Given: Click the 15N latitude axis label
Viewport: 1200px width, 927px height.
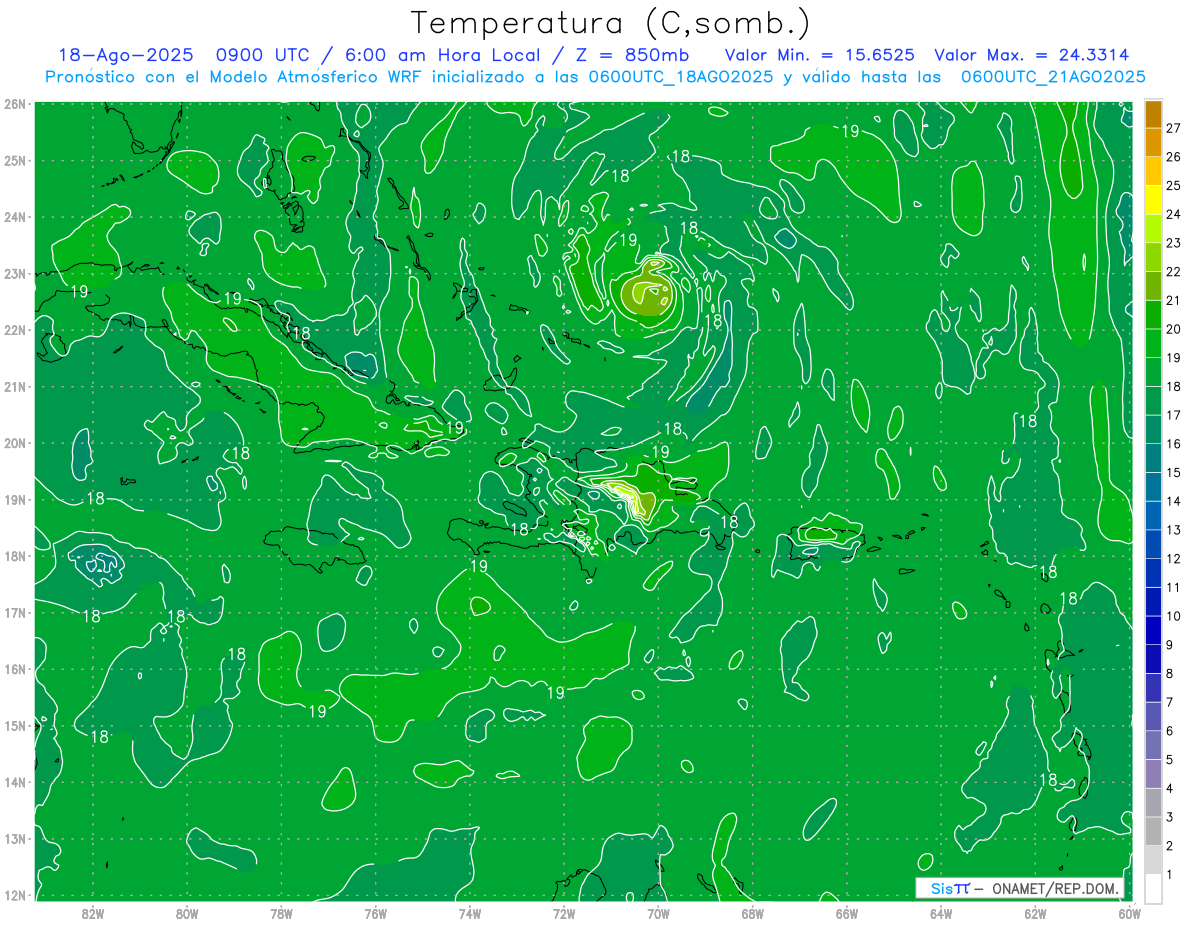Looking at the screenshot, I should pyautogui.click(x=15, y=725).
